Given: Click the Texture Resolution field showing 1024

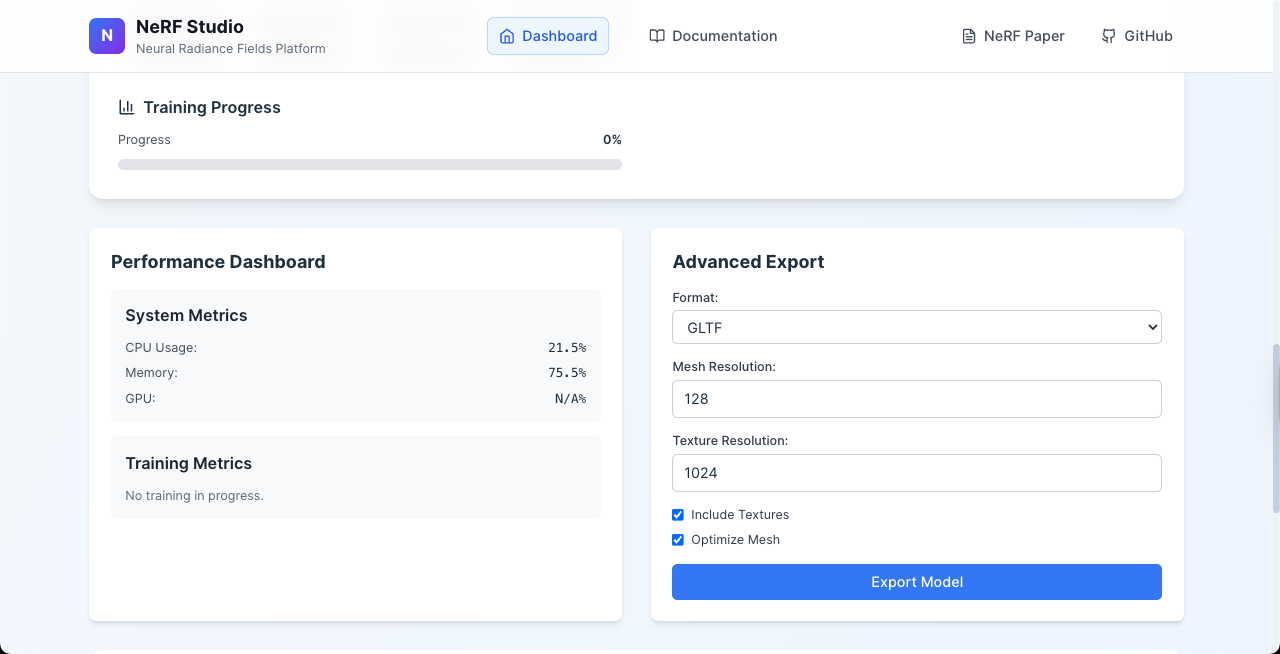Looking at the screenshot, I should [x=917, y=473].
